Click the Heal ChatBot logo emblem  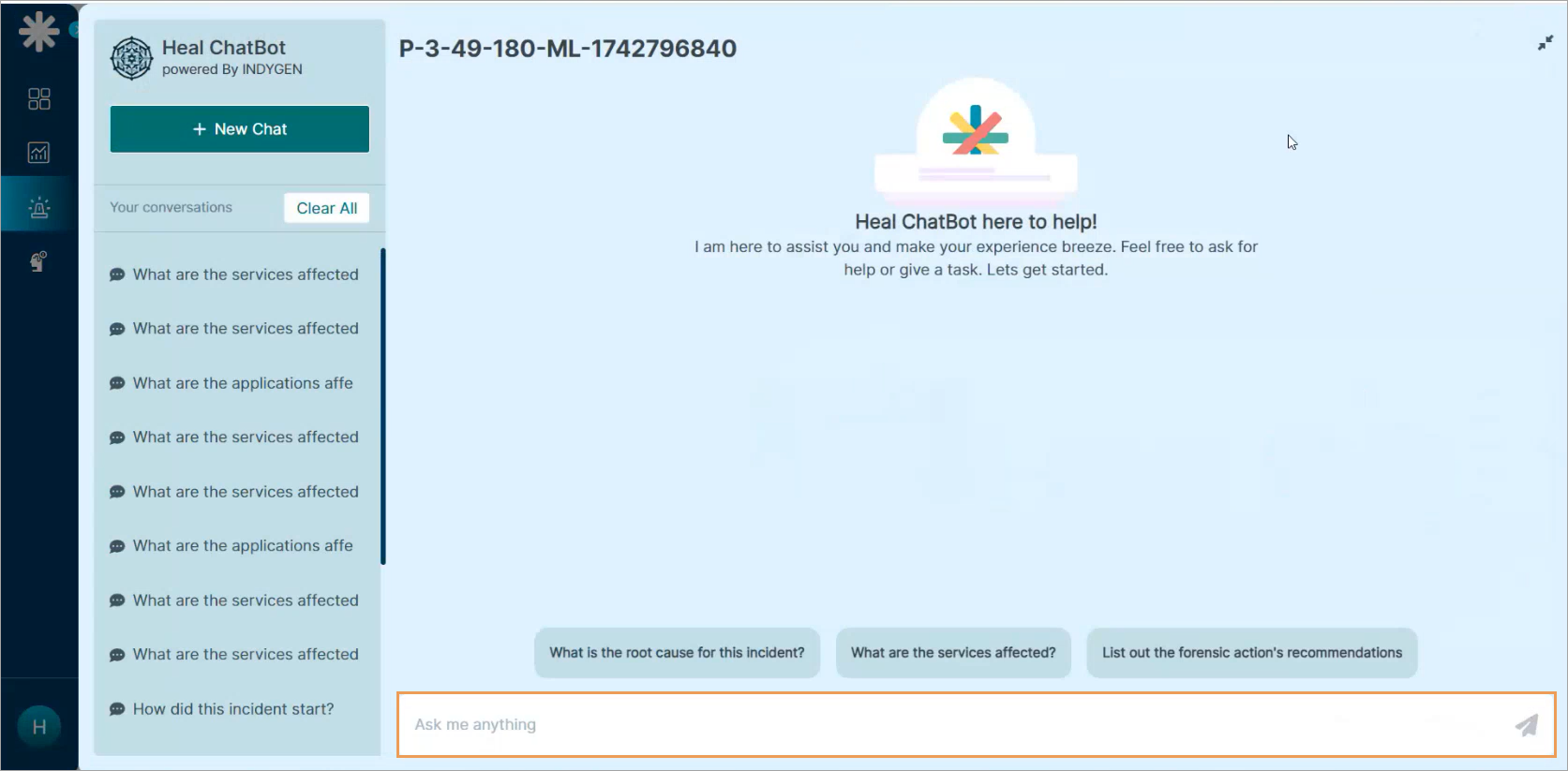pyautogui.click(x=131, y=58)
